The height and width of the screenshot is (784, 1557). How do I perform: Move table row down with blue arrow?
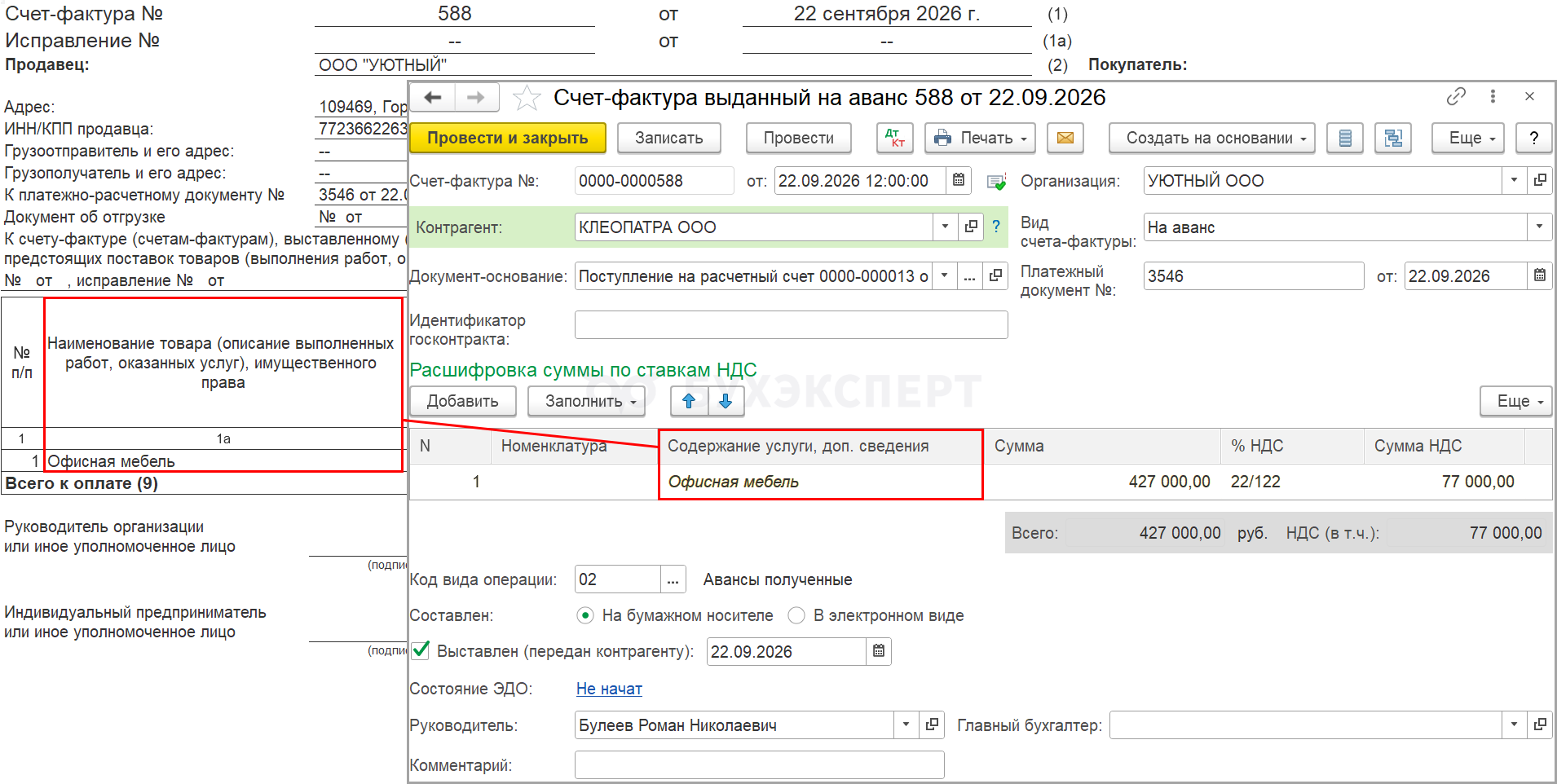tap(726, 401)
